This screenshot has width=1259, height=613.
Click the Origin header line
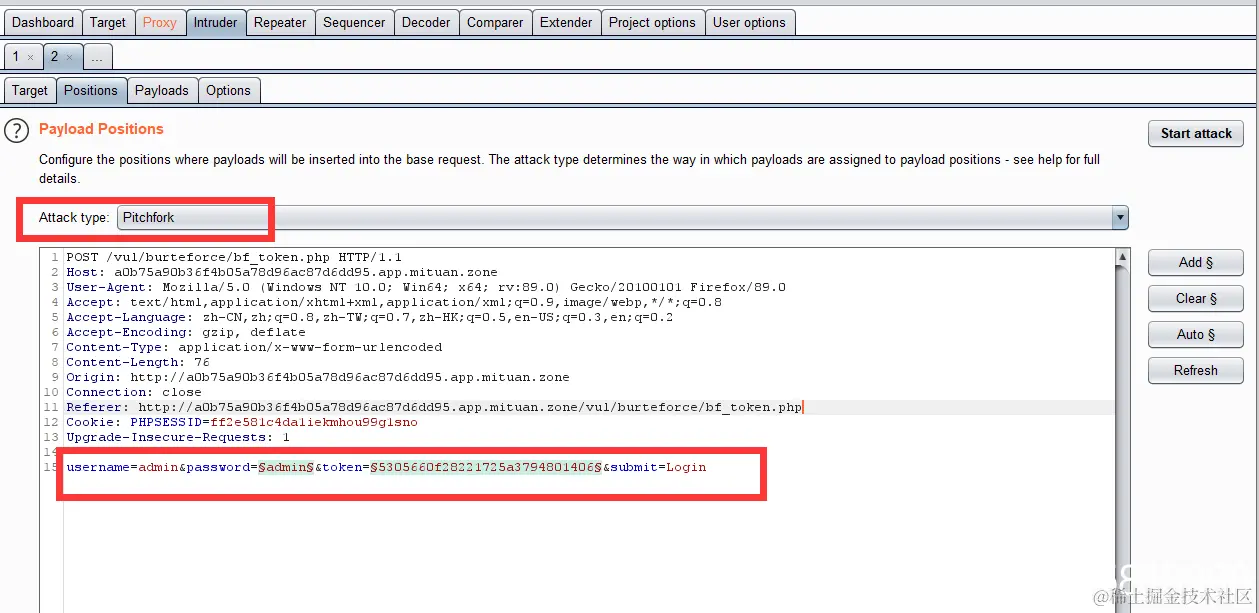coord(318,377)
